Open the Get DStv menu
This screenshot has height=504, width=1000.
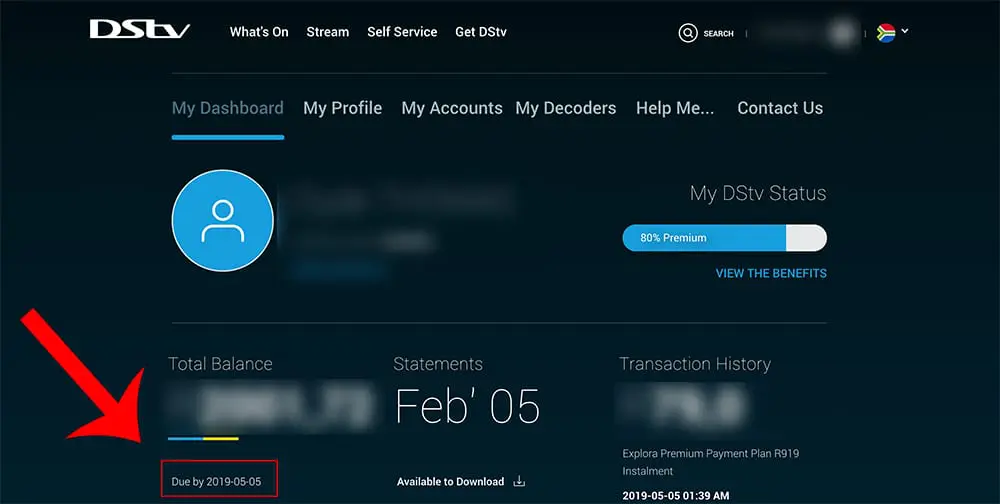click(x=481, y=32)
